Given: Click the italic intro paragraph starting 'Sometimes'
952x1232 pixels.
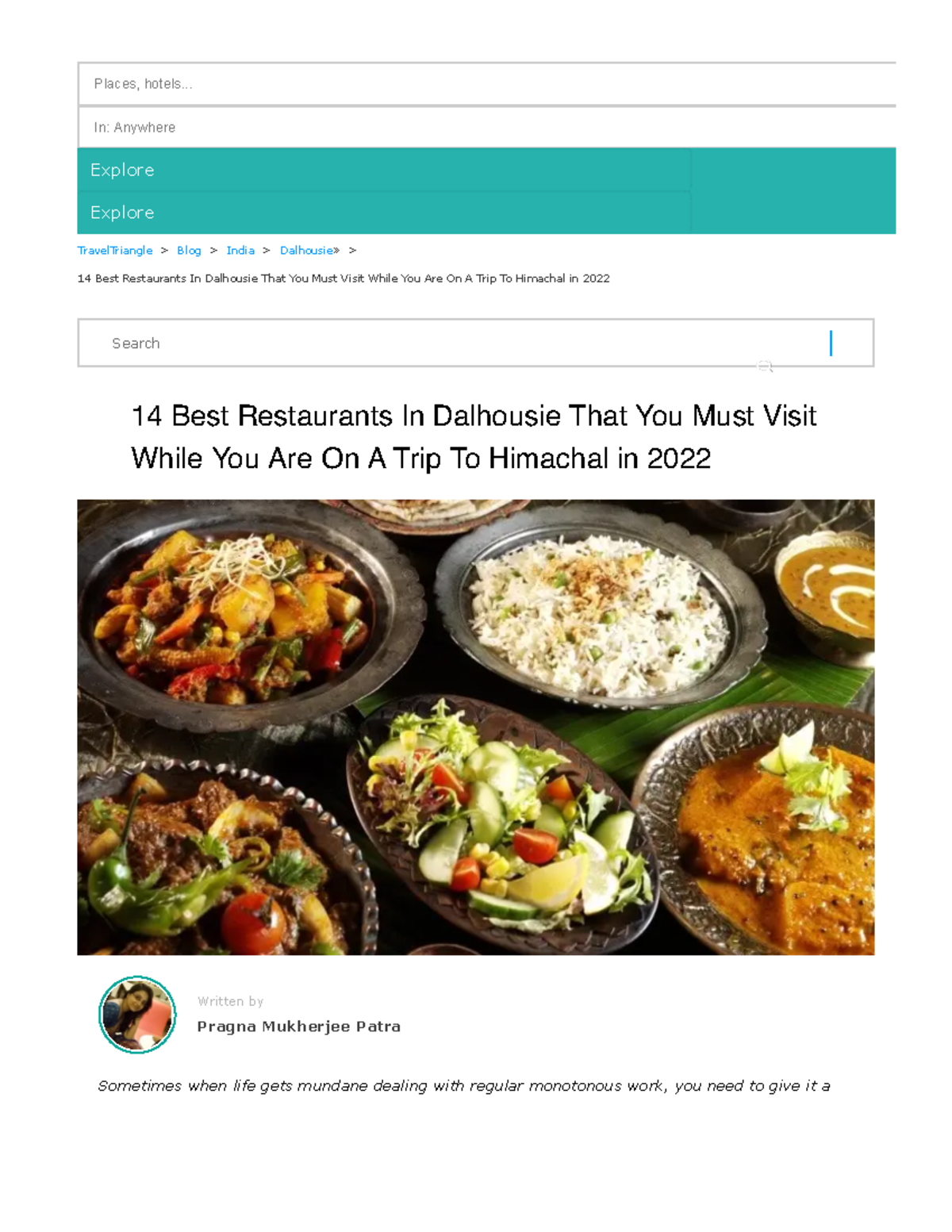Looking at the screenshot, I should click(x=464, y=1086).
